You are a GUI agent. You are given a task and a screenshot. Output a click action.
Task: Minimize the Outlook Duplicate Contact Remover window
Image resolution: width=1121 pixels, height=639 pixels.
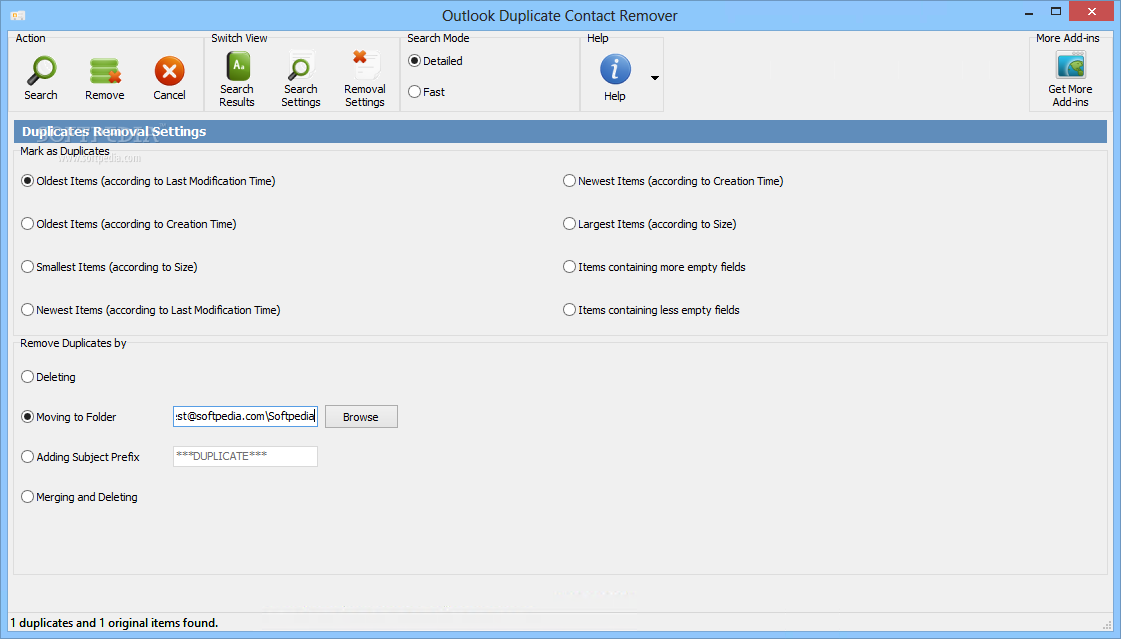click(x=1029, y=13)
